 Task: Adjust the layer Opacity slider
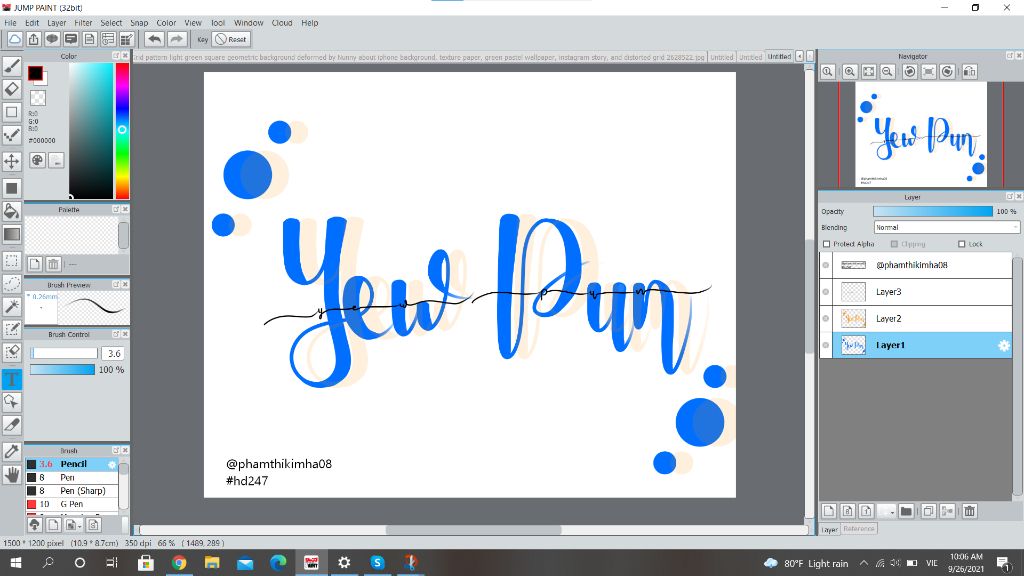coord(933,212)
